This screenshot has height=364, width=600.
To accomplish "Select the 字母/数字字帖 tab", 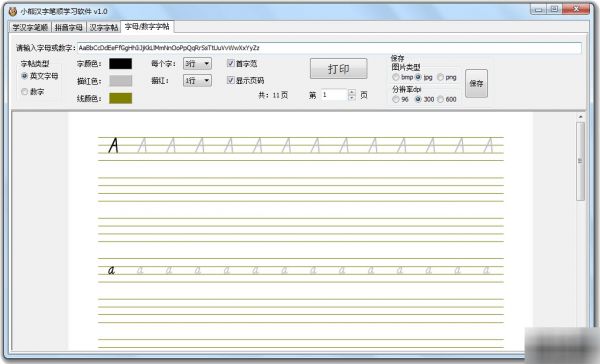I will tap(147, 26).
